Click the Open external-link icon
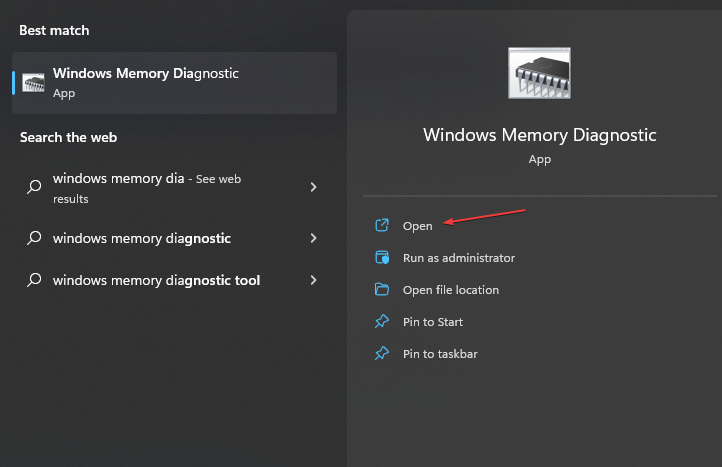722x467 pixels. [x=381, y=226]
